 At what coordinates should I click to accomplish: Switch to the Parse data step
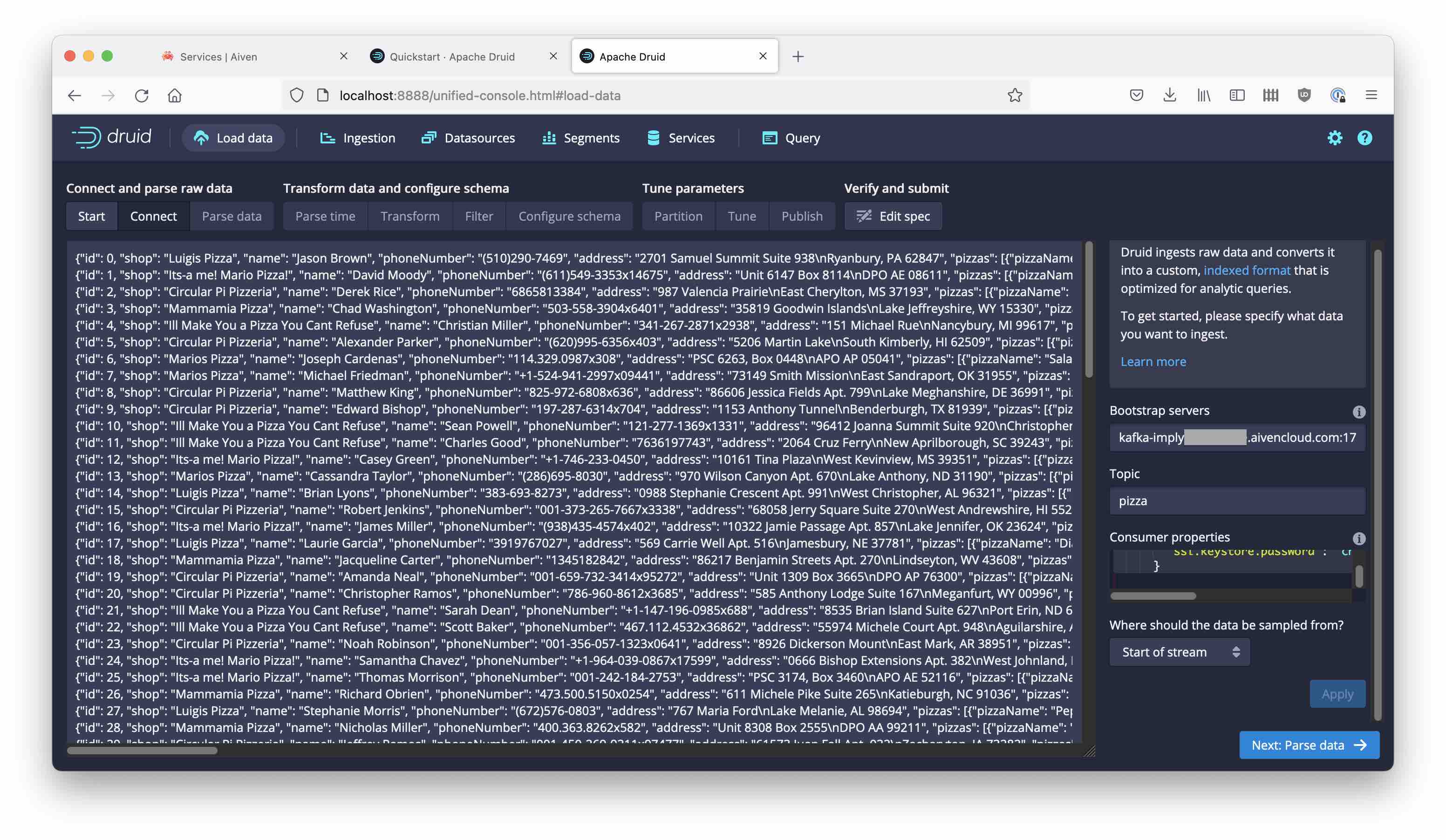click(x=232, y=216)
